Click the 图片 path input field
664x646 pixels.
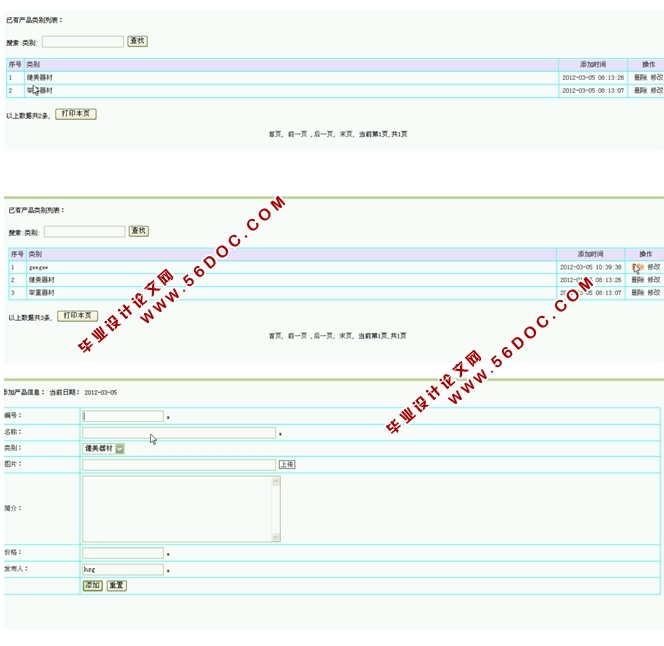pyautogui.click(x=179, y=465)
